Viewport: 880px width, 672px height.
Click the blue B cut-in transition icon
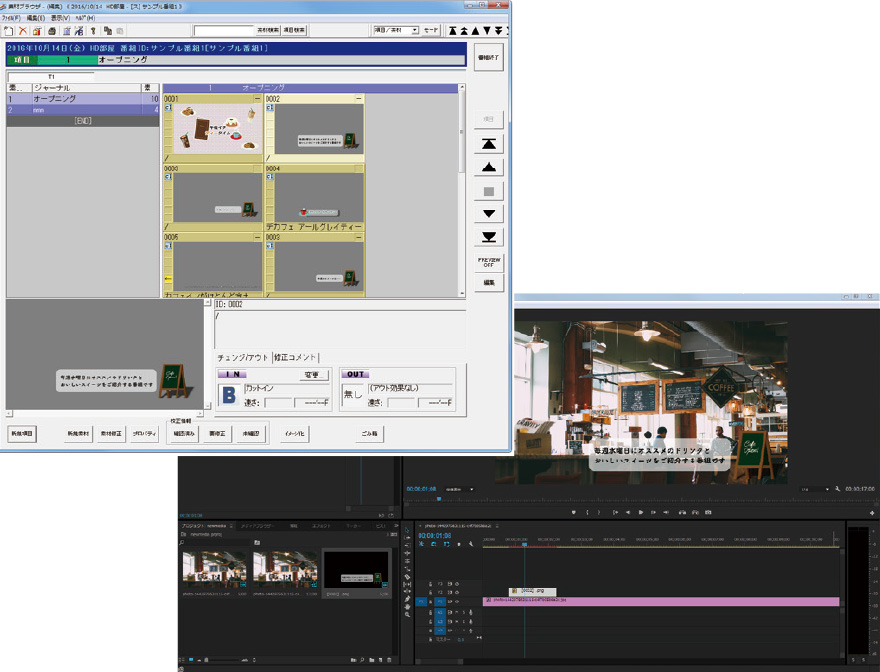point(228,394)
